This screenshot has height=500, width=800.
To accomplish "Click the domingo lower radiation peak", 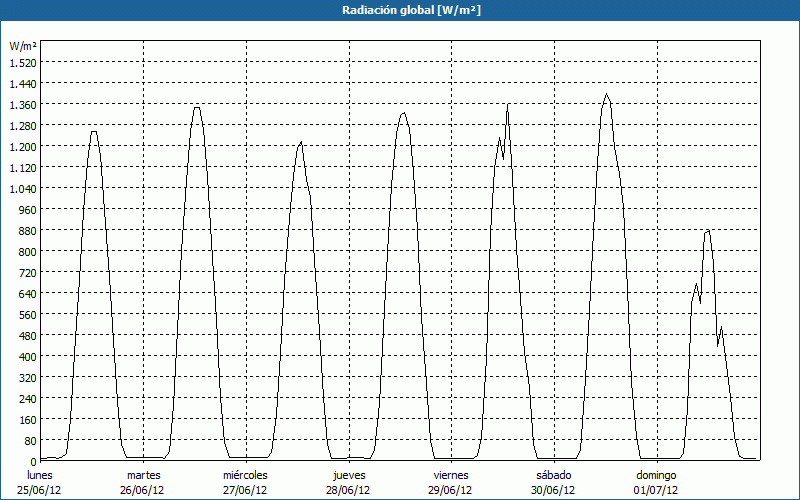I will tap(707, 231).
